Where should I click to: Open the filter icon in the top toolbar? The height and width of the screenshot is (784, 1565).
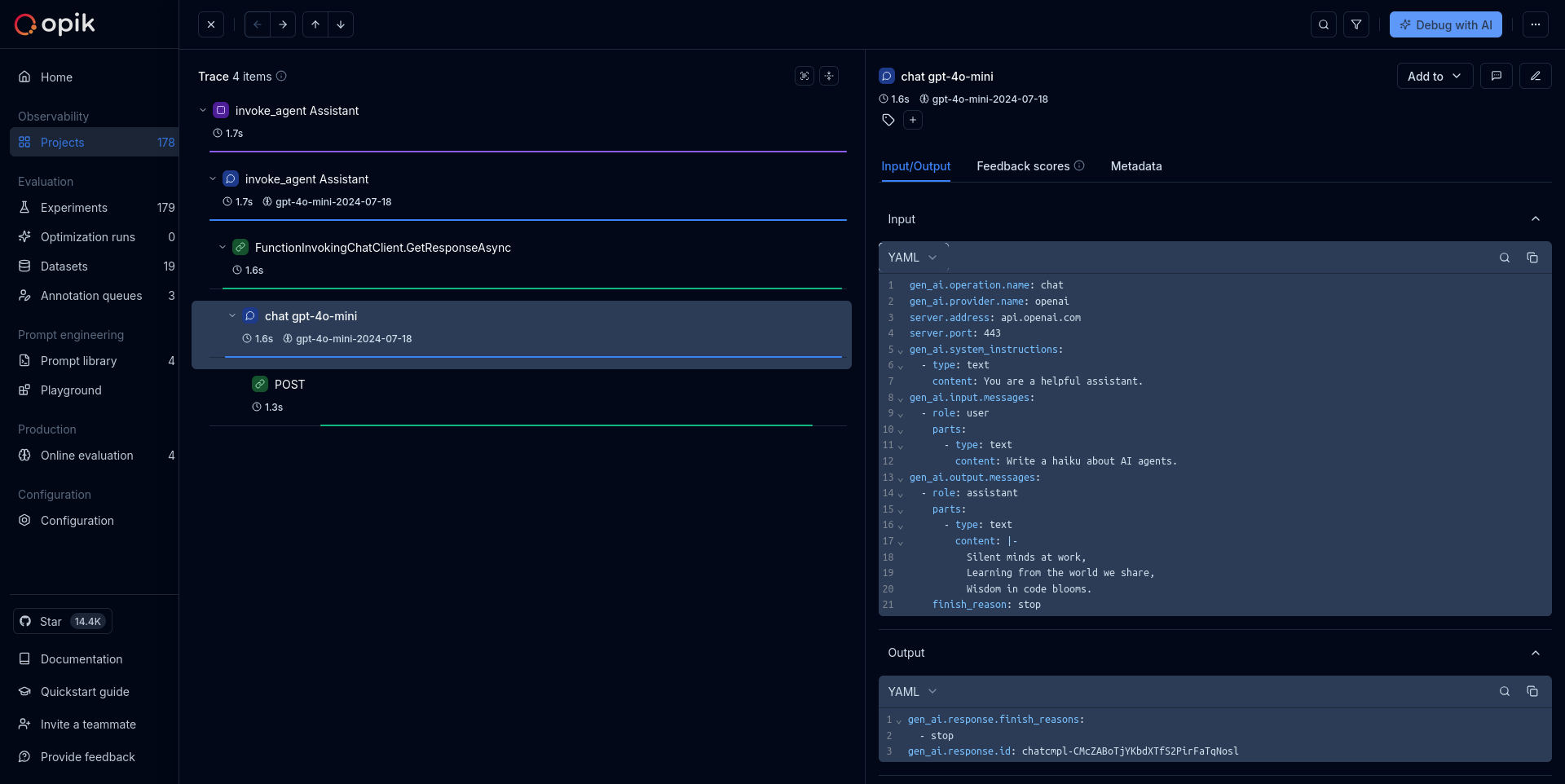point(1356,24)
